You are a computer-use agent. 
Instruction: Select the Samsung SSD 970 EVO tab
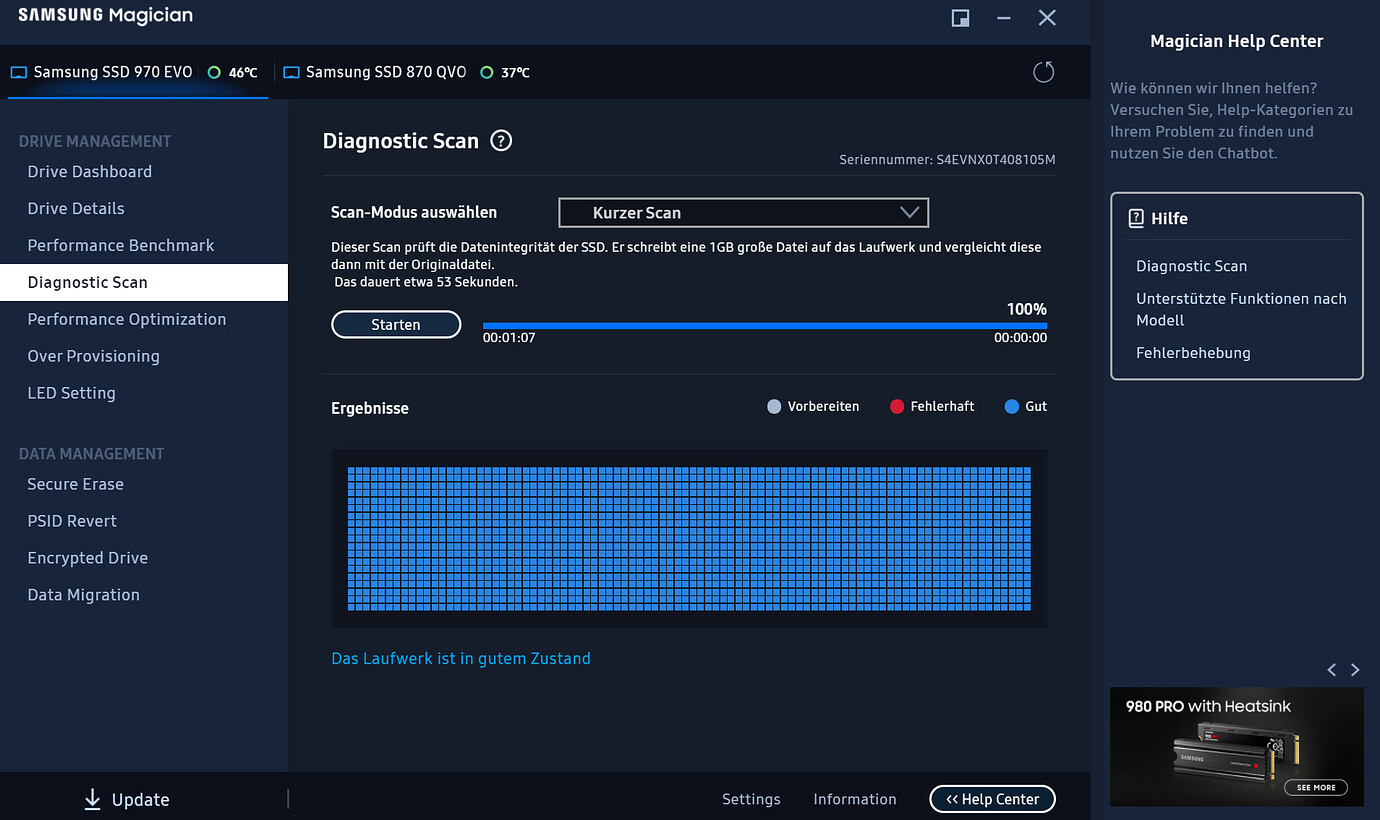pos(112,72)
